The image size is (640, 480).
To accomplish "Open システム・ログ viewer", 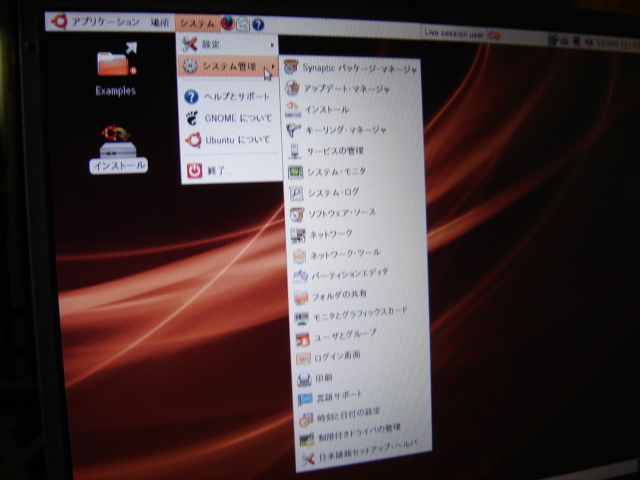I will pyautogui.click(x=356, y=192).
